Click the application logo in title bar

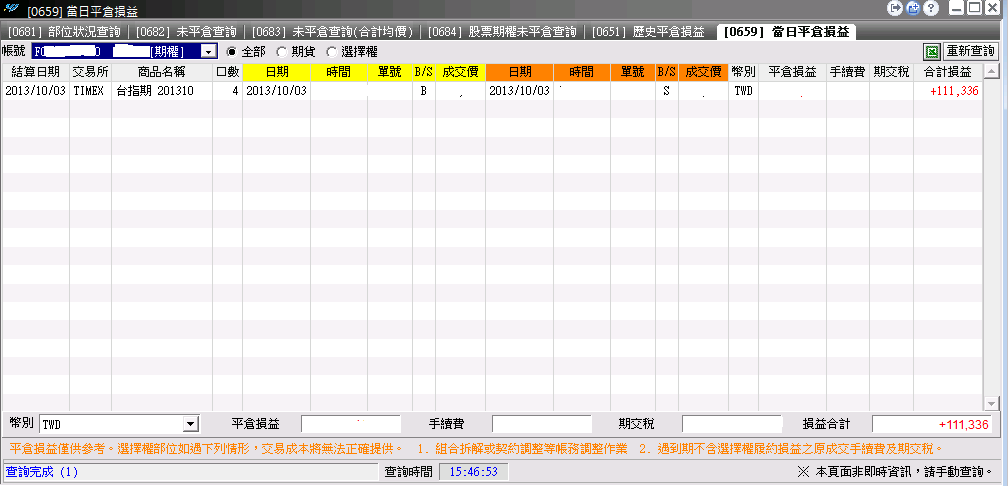click(x=11, y=10)
